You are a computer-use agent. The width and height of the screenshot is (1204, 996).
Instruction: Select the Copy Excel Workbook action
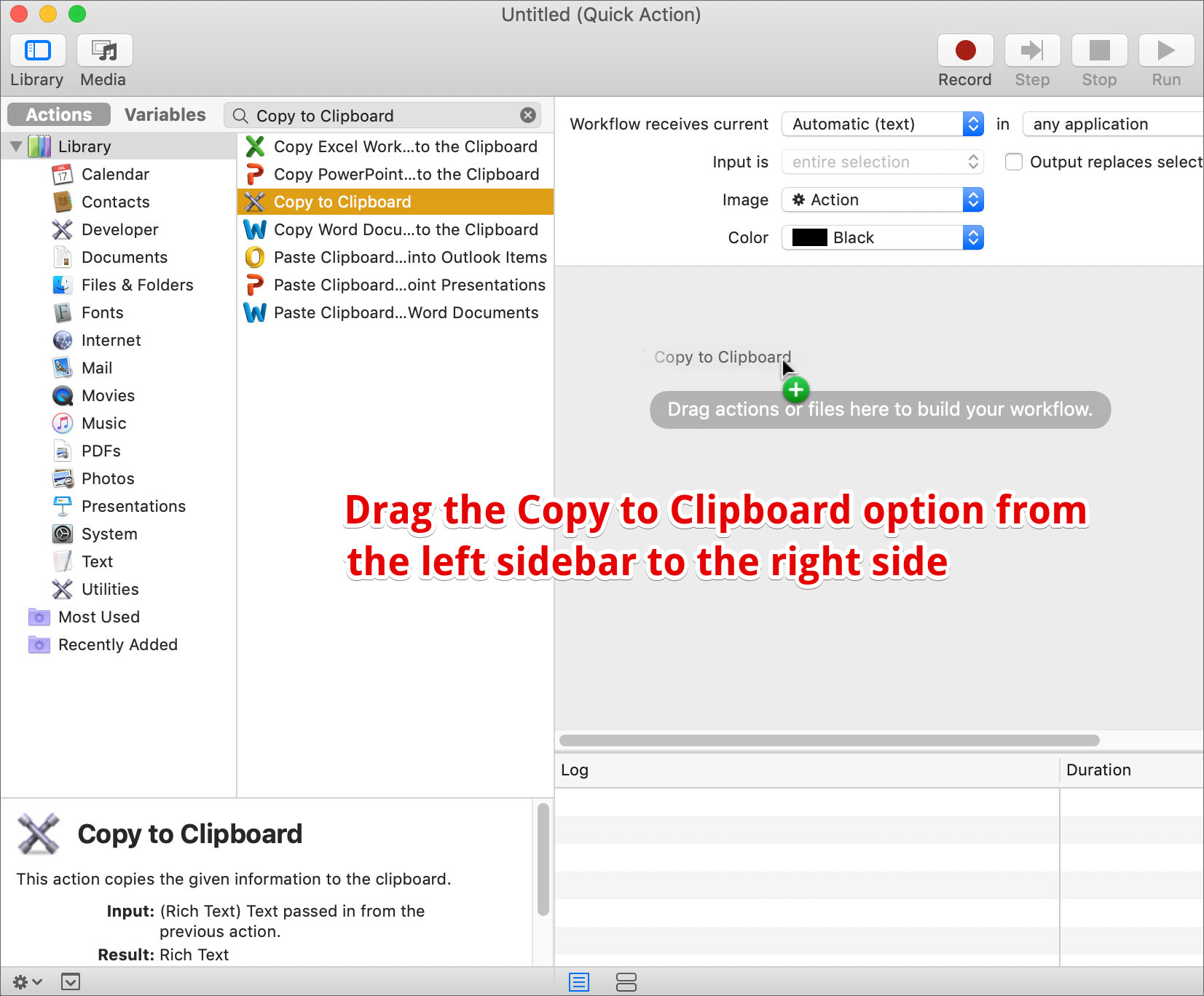pyautogui.click(x=404, y=146)
